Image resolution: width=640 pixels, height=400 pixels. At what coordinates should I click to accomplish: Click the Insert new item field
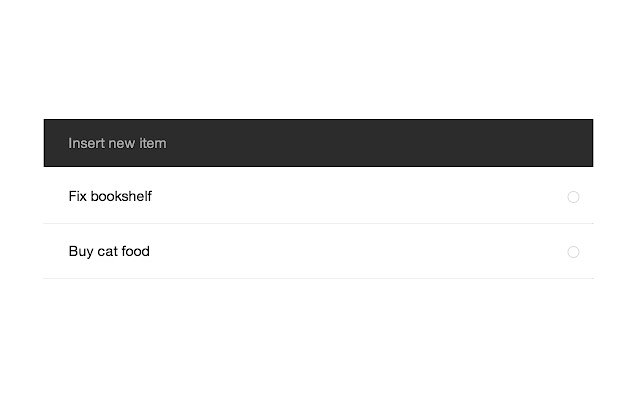(318, 143)
